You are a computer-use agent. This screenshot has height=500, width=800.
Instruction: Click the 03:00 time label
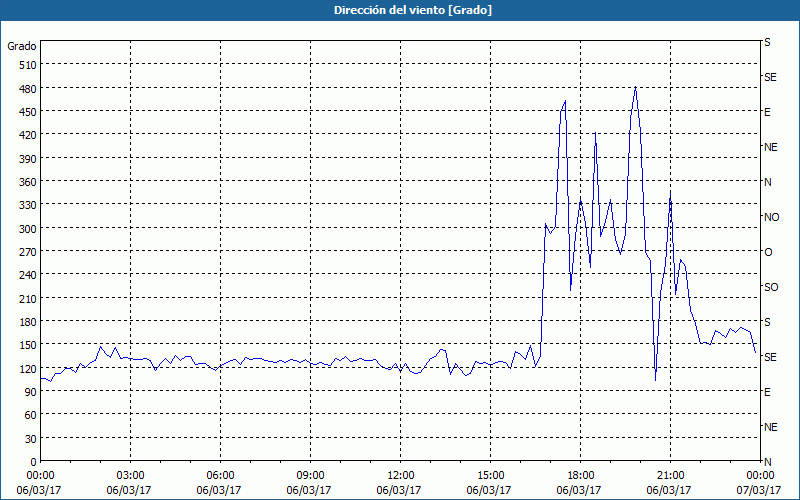[130, 476]
